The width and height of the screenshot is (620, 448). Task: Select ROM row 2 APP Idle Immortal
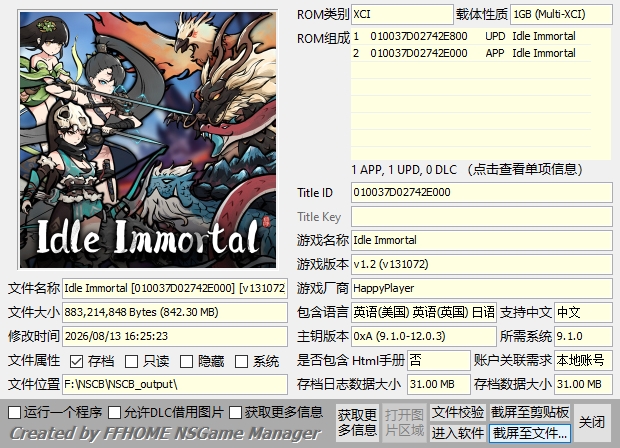click(471, 53)
